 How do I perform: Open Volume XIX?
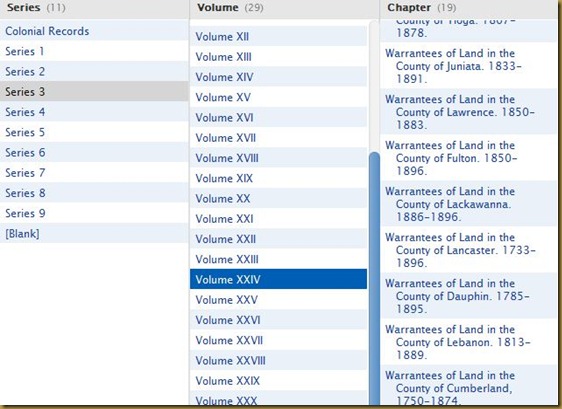[x=278, y=178]
